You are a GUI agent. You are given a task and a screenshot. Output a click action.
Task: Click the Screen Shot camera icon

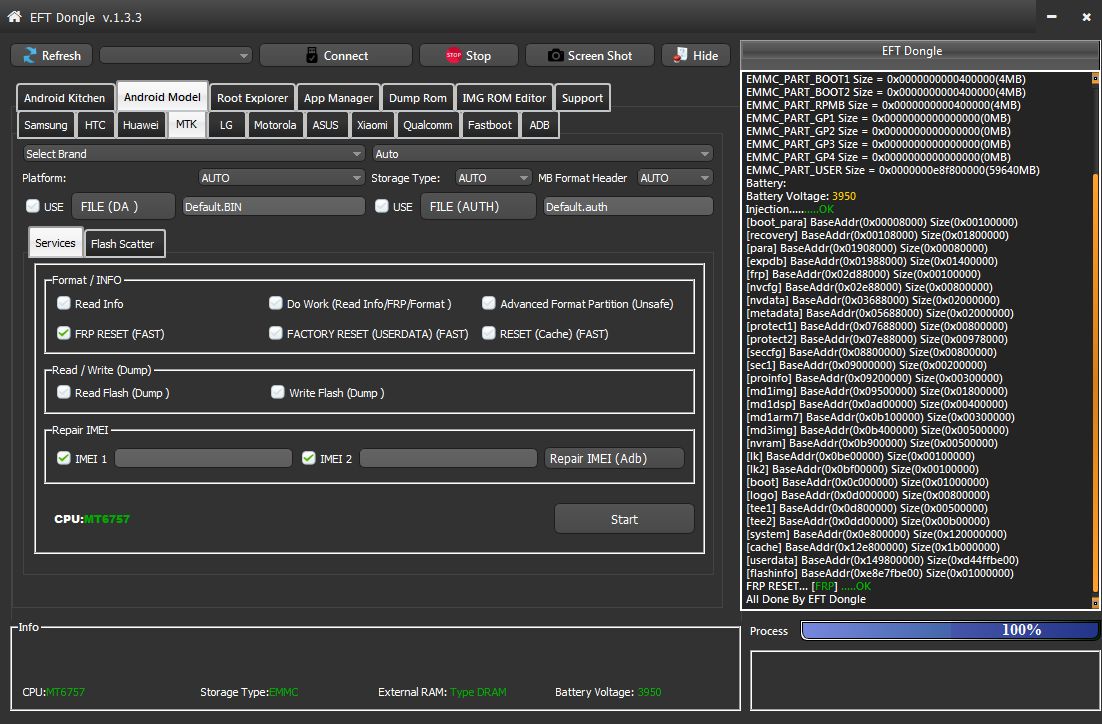click(x=555, y=56)
